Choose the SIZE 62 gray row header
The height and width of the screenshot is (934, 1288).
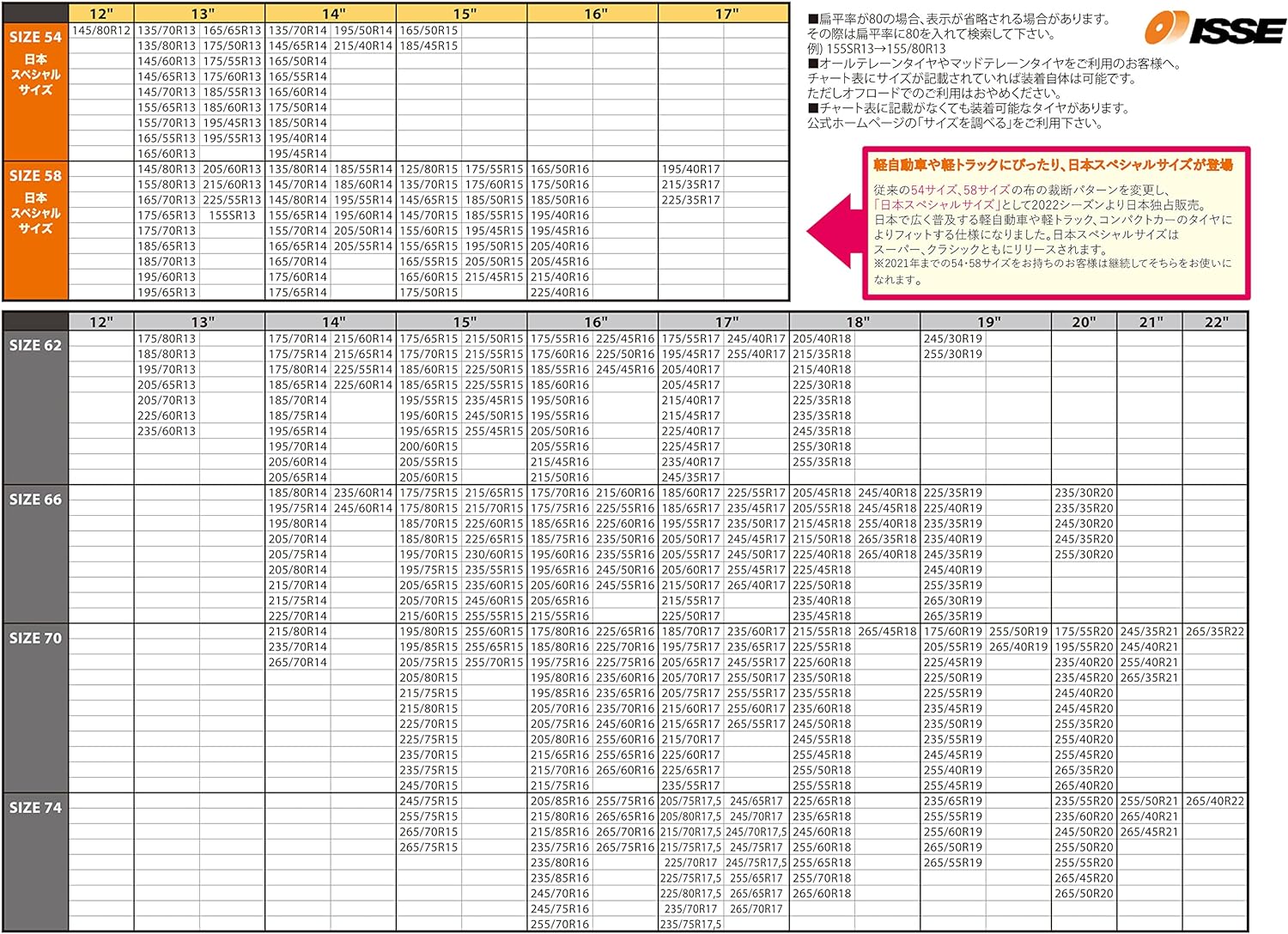pos(35,345)
